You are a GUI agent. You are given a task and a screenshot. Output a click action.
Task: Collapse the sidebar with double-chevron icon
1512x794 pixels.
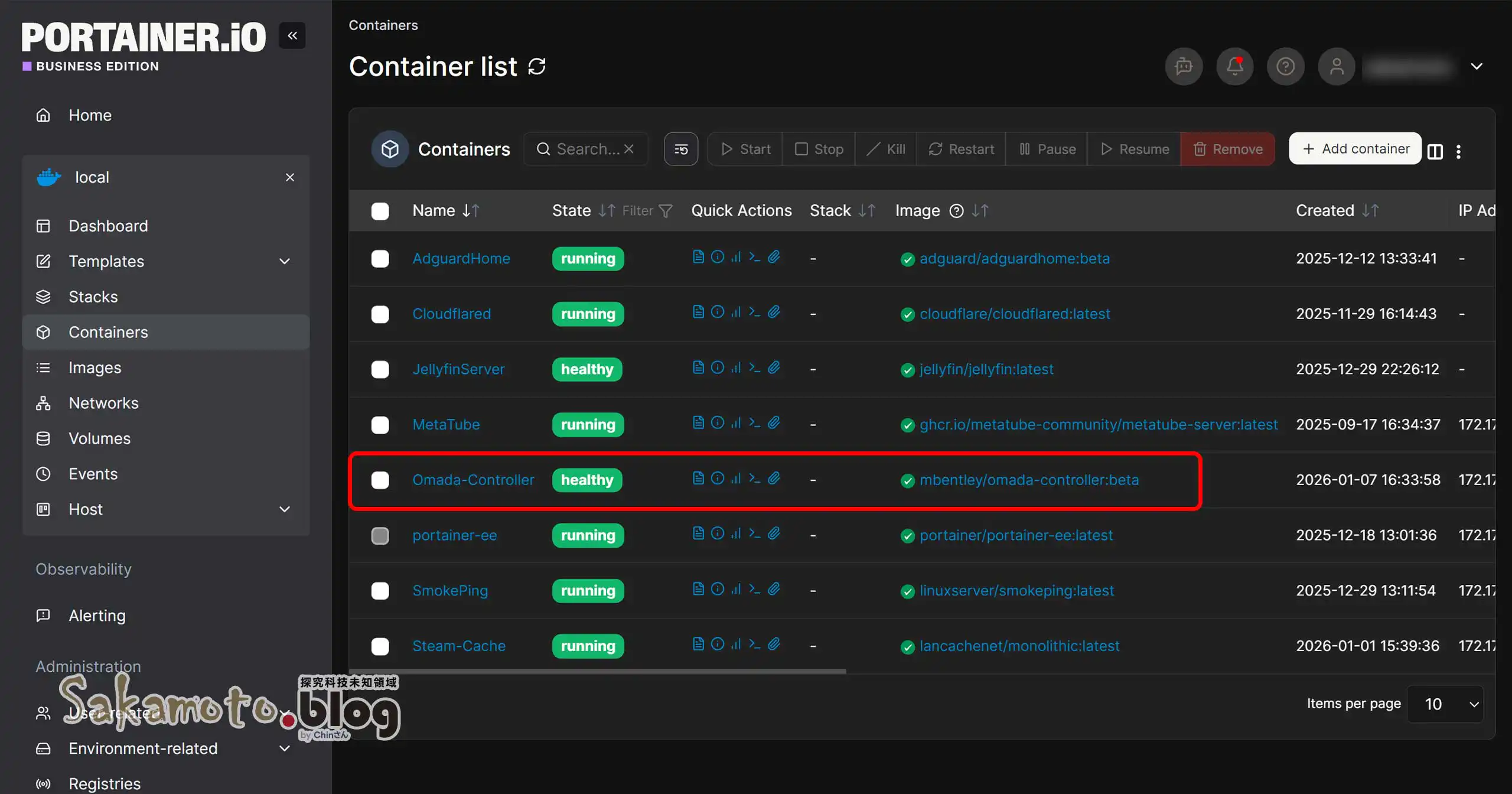[292, 35]
